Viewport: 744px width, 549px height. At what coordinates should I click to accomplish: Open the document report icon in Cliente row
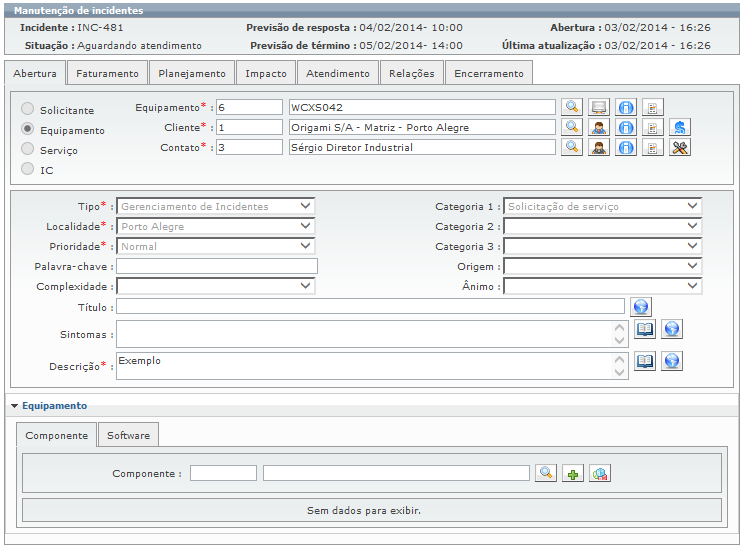653,127
